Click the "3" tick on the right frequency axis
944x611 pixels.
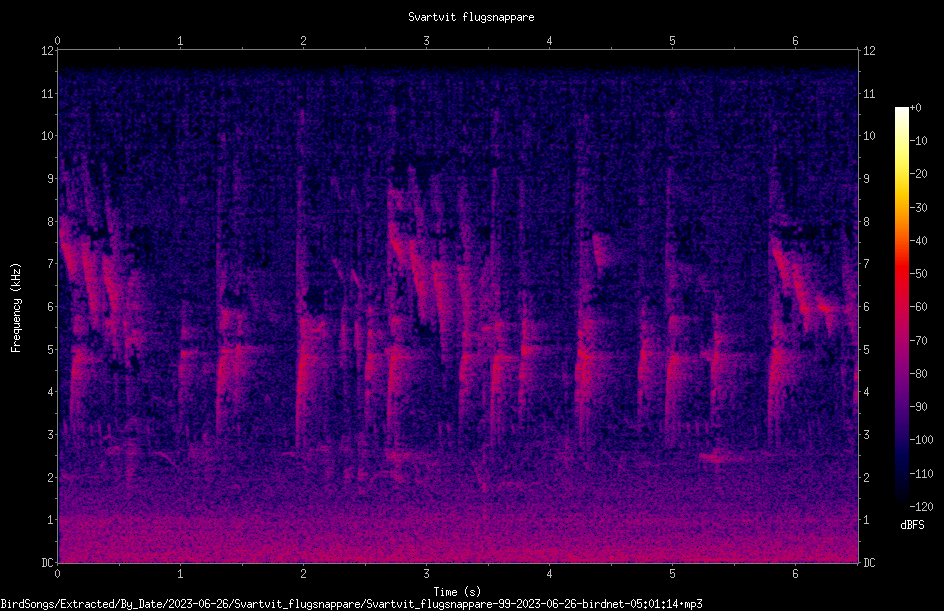tap(866, 435)
